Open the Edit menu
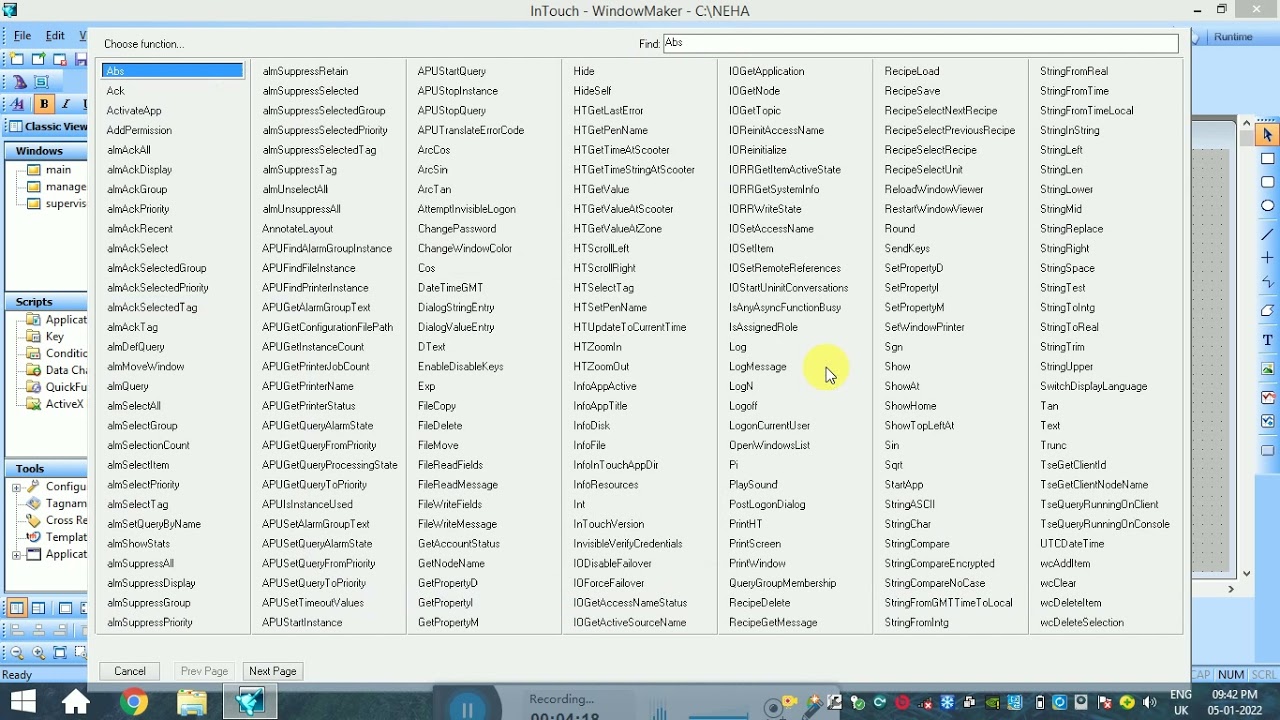Image resolution: width=1280 pixels, height=720 pixels. 55,36
